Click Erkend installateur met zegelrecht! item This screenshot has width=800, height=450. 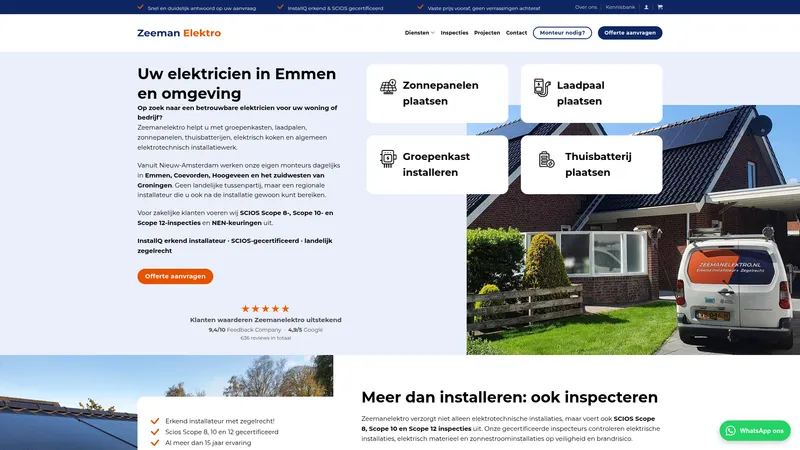click(219, 421)
